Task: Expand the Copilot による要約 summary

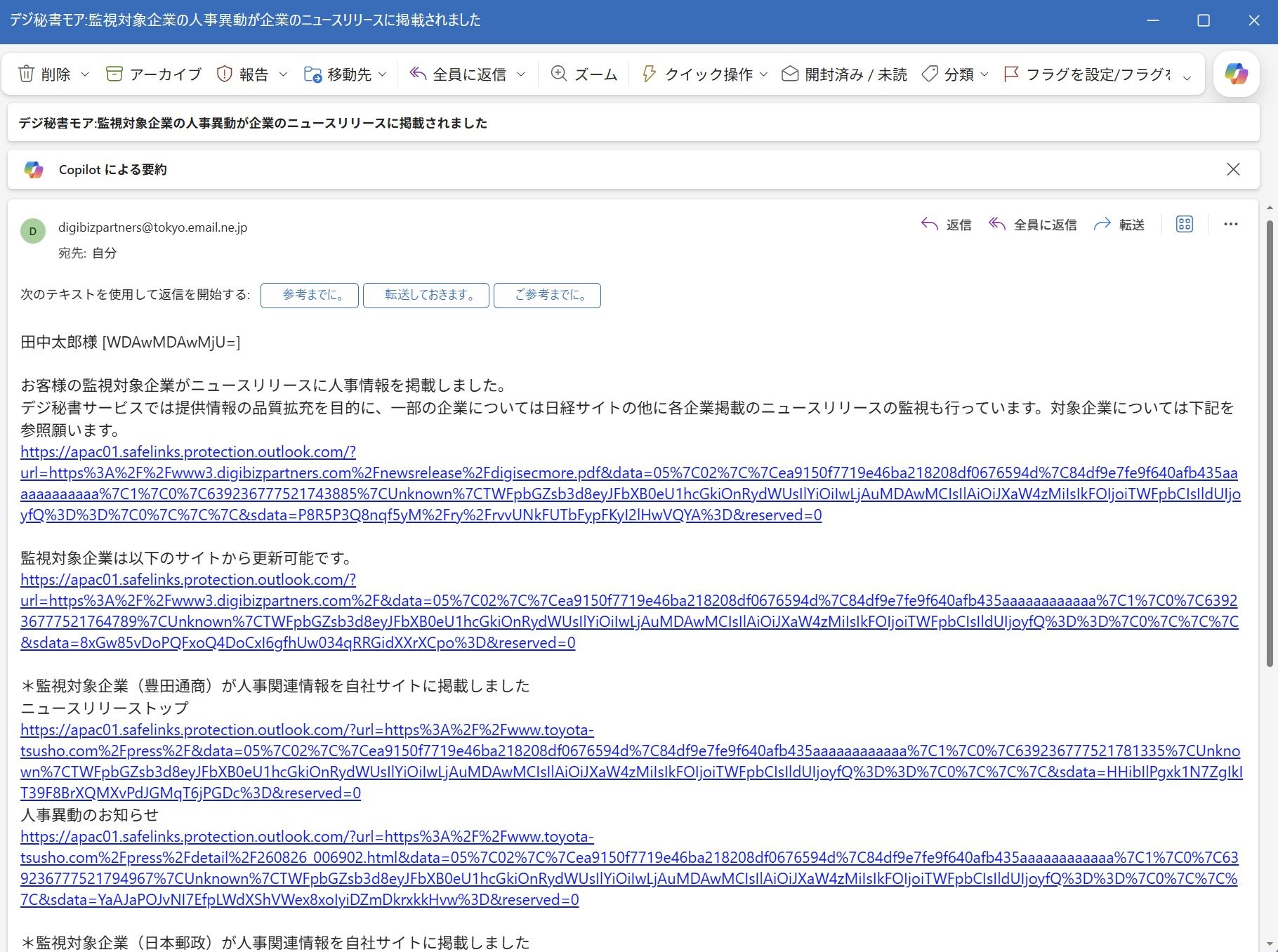Action: 112,169
